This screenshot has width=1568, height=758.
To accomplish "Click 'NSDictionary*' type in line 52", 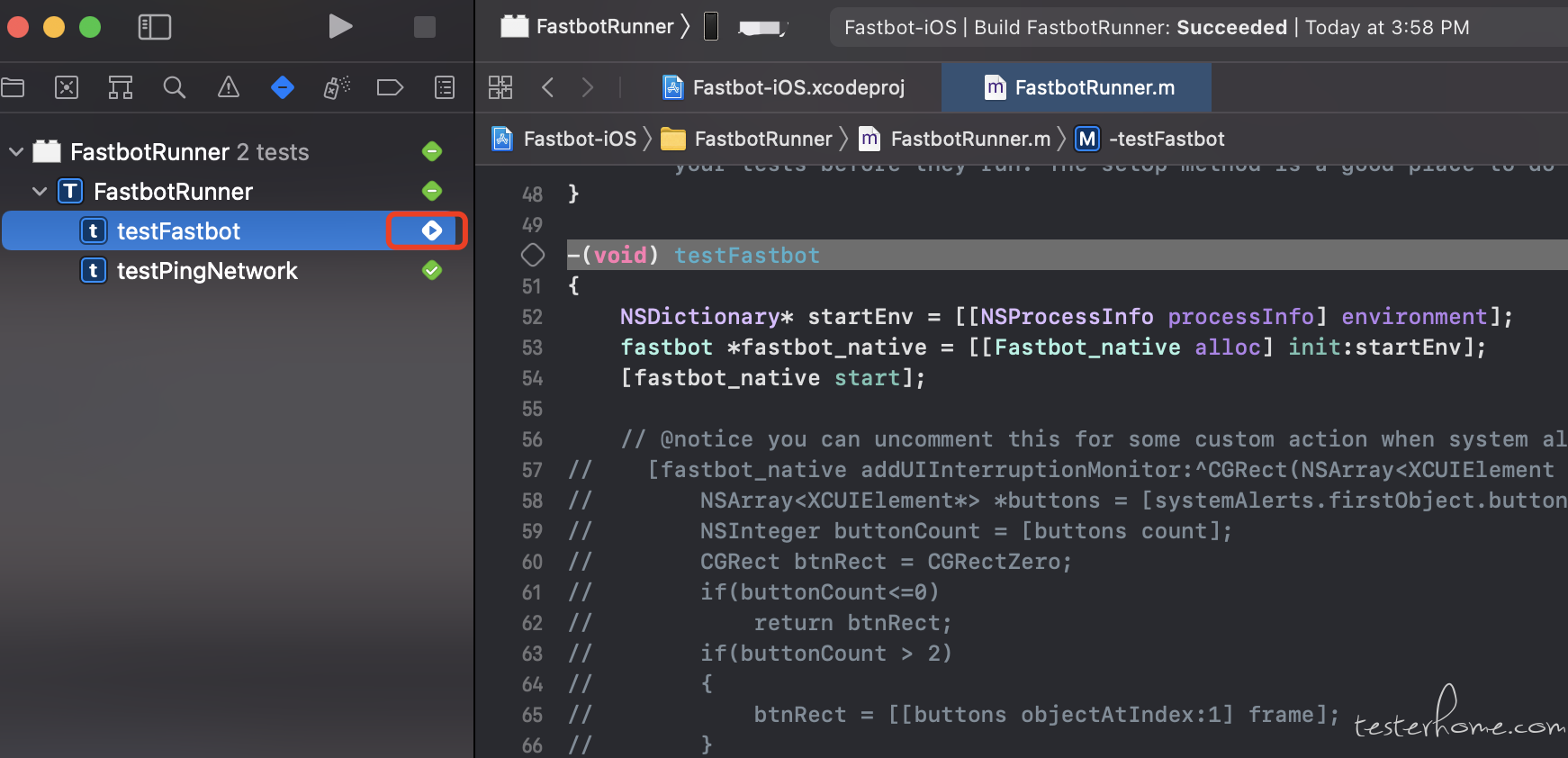I will coord(707,317).
